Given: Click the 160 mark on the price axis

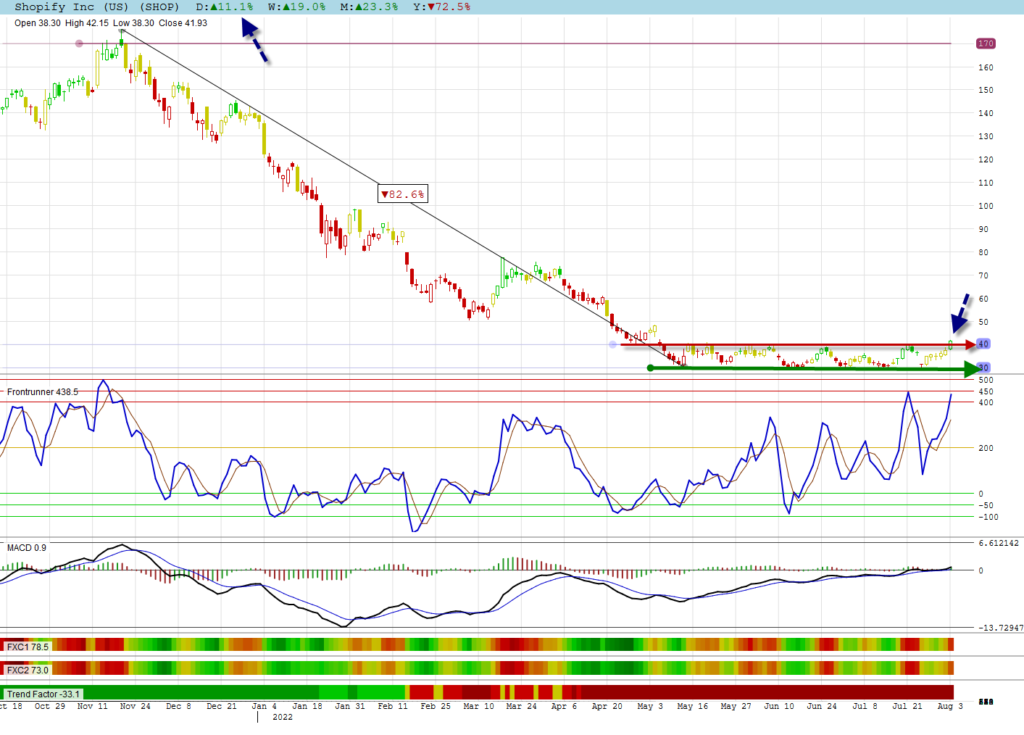Looking at the screenshot, I should coord(985,67).
